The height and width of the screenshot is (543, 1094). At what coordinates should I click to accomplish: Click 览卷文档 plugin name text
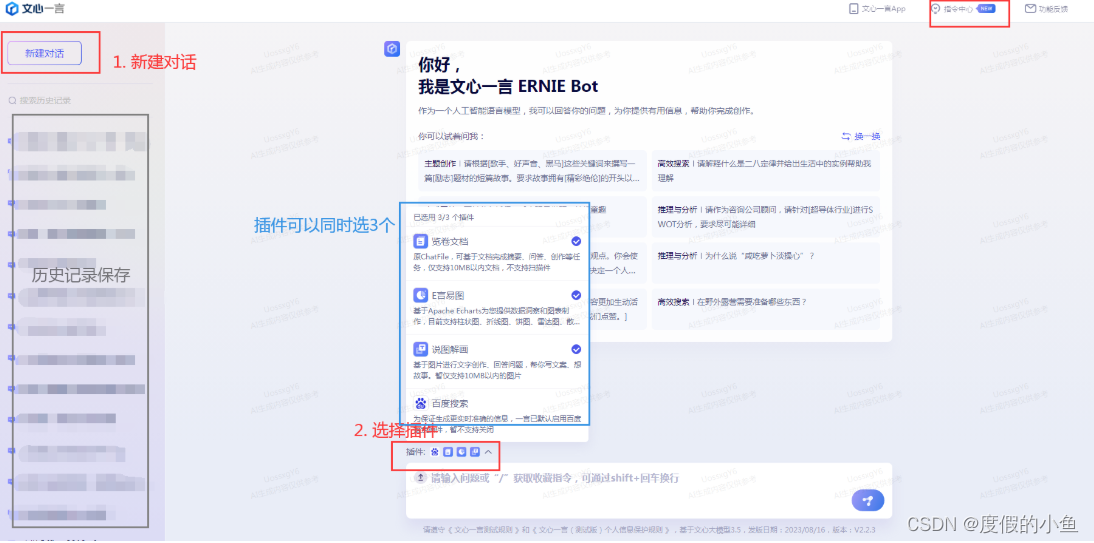[449, 241]
